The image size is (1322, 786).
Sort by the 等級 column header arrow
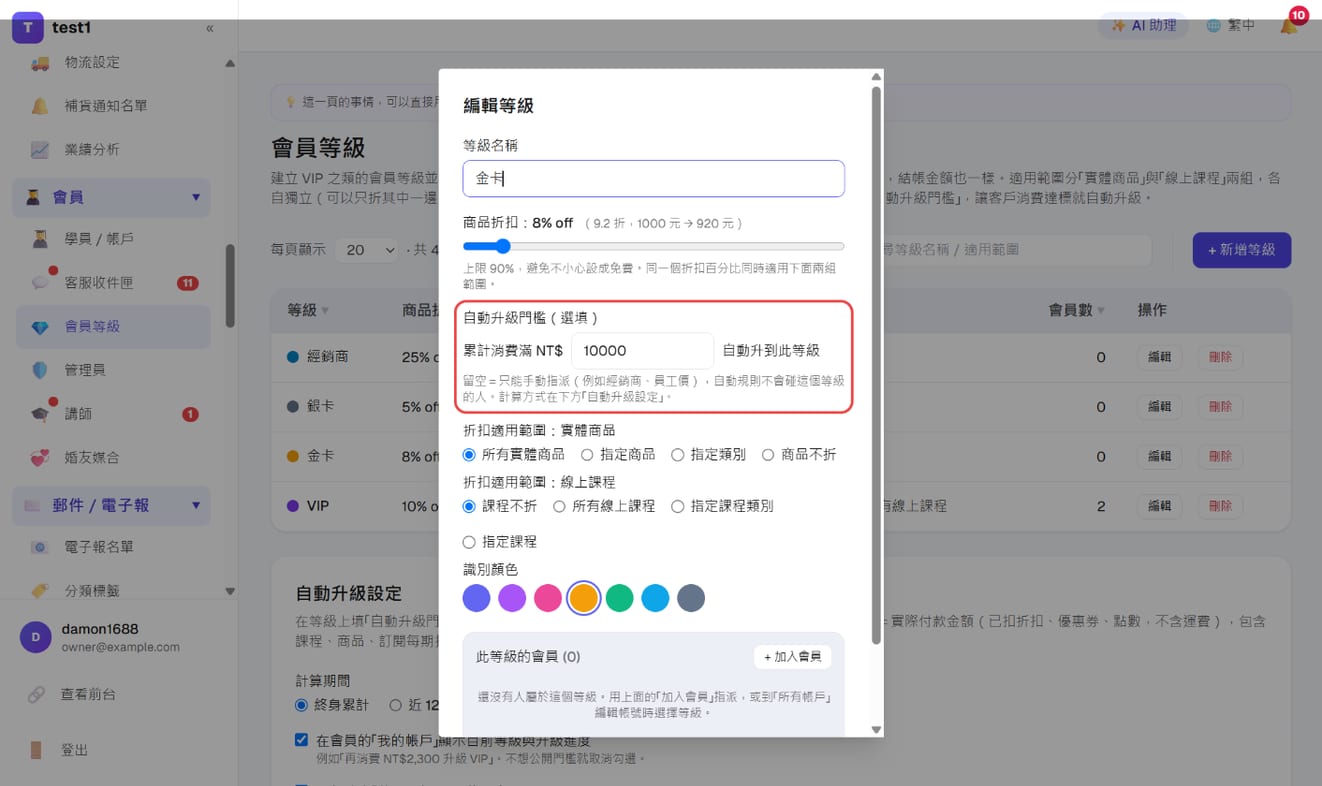(325, 311)
